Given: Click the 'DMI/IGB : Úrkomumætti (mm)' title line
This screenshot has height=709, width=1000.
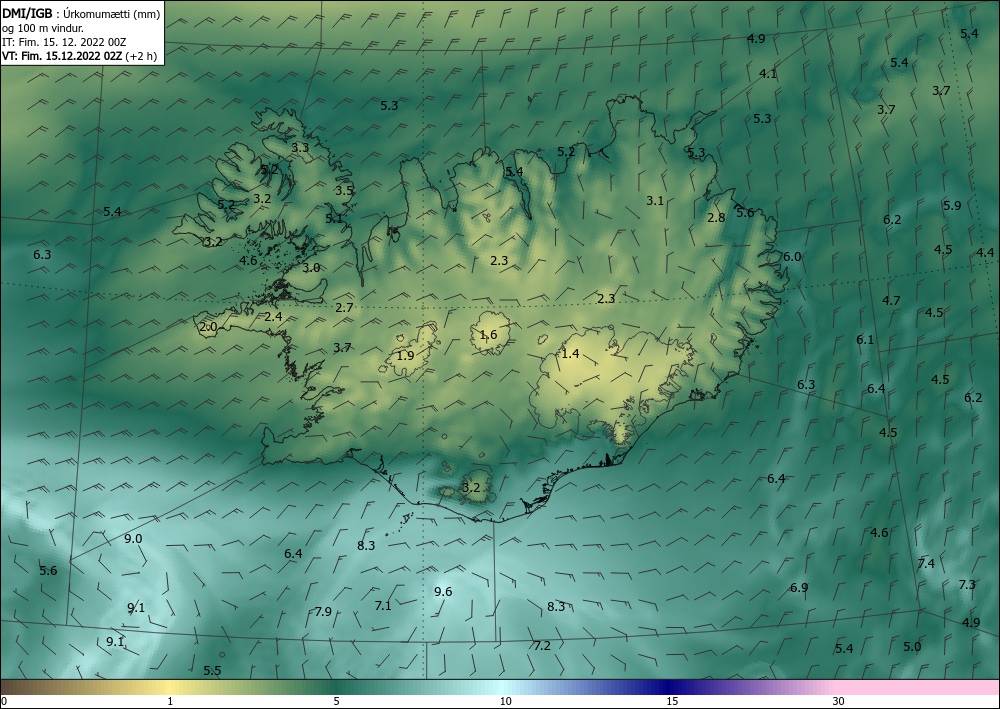Looking at the screenshot, I should pos(81,13).
